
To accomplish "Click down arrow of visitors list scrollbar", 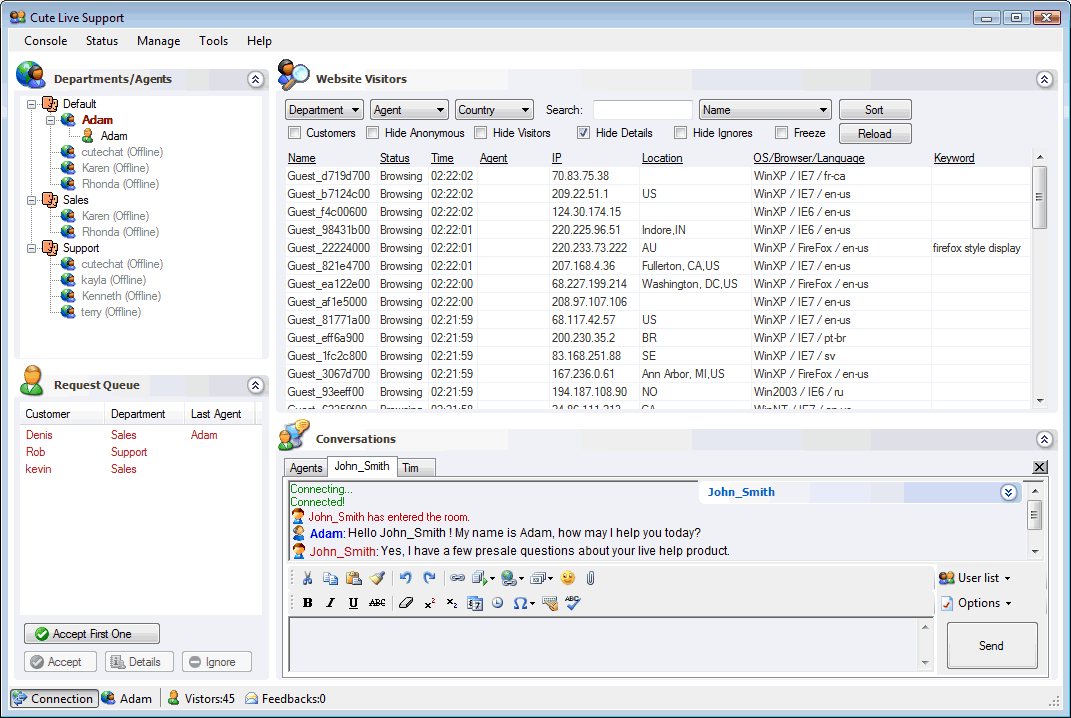I will click(1040, 402).
